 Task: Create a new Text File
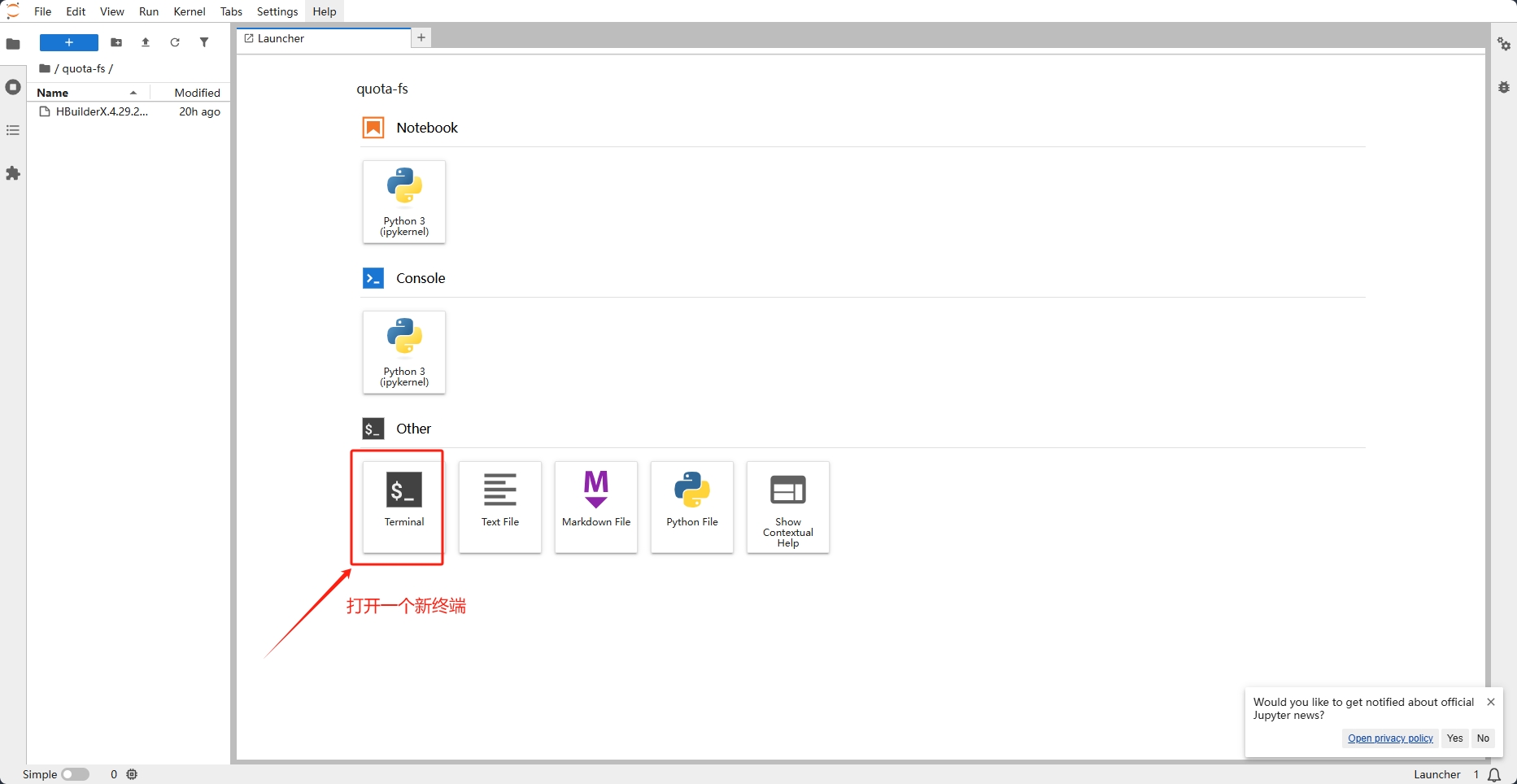[x=500, y=507]
